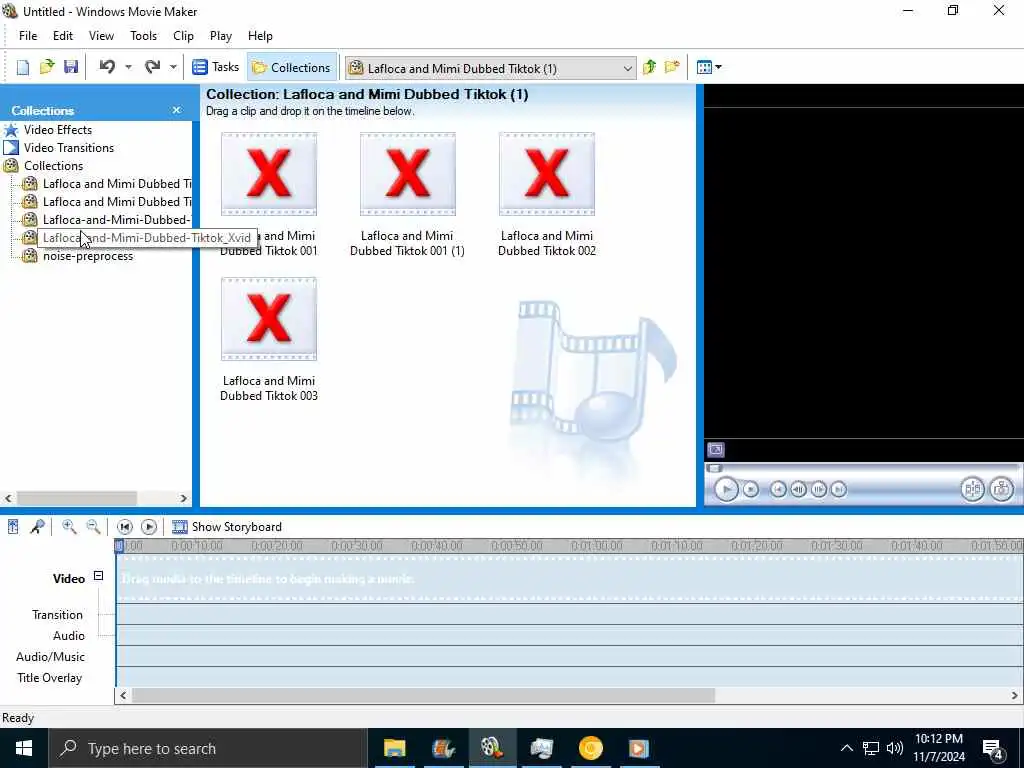Redo the last undone action

tap(152, 67)
